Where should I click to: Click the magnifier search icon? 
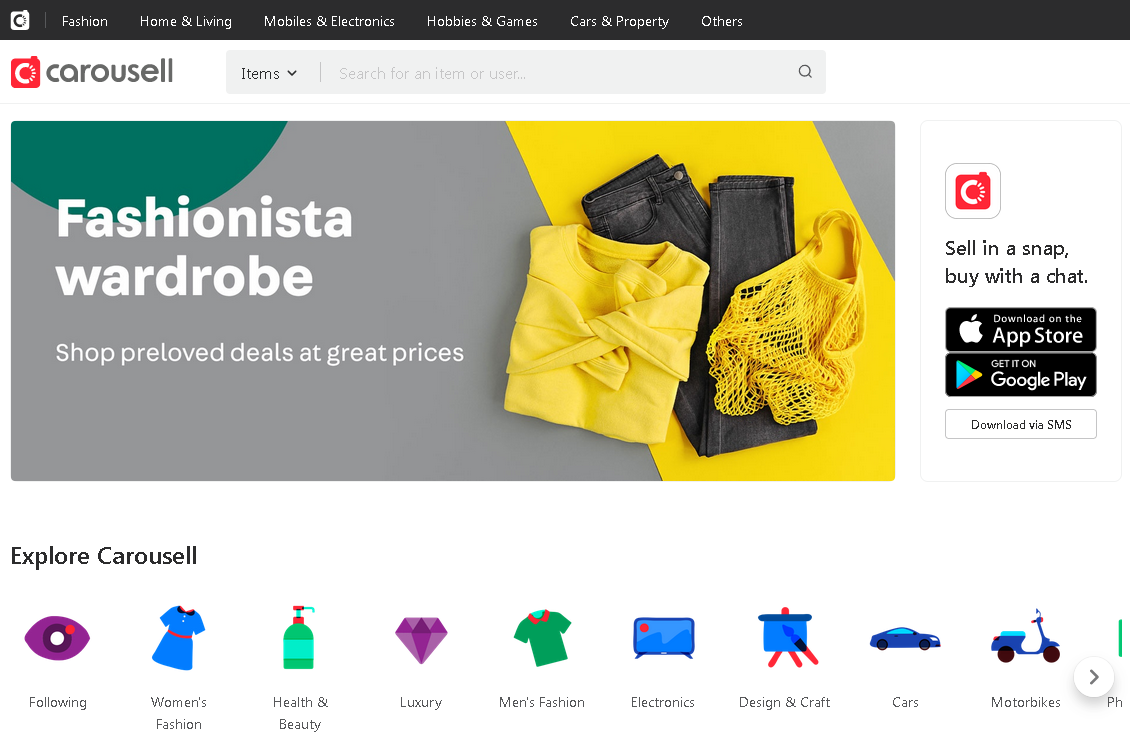[x=805, y=71]
